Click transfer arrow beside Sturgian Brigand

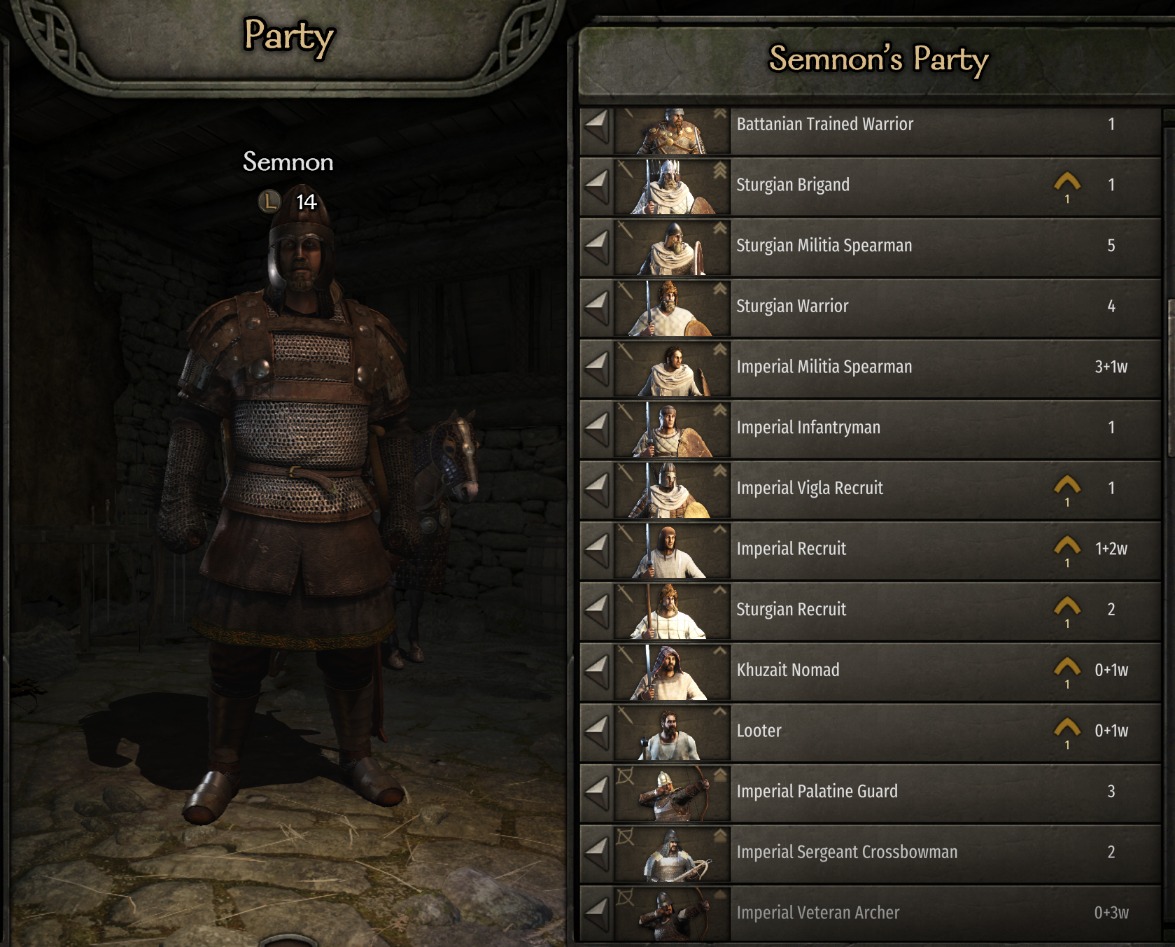(597, 185)
